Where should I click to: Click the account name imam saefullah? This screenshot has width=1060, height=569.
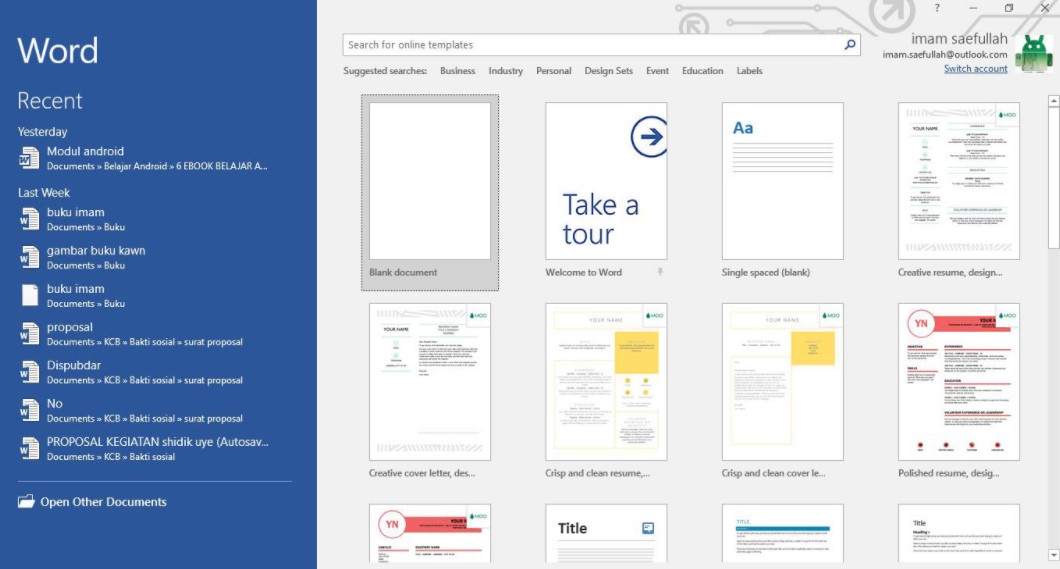click(x=959, y=39)
